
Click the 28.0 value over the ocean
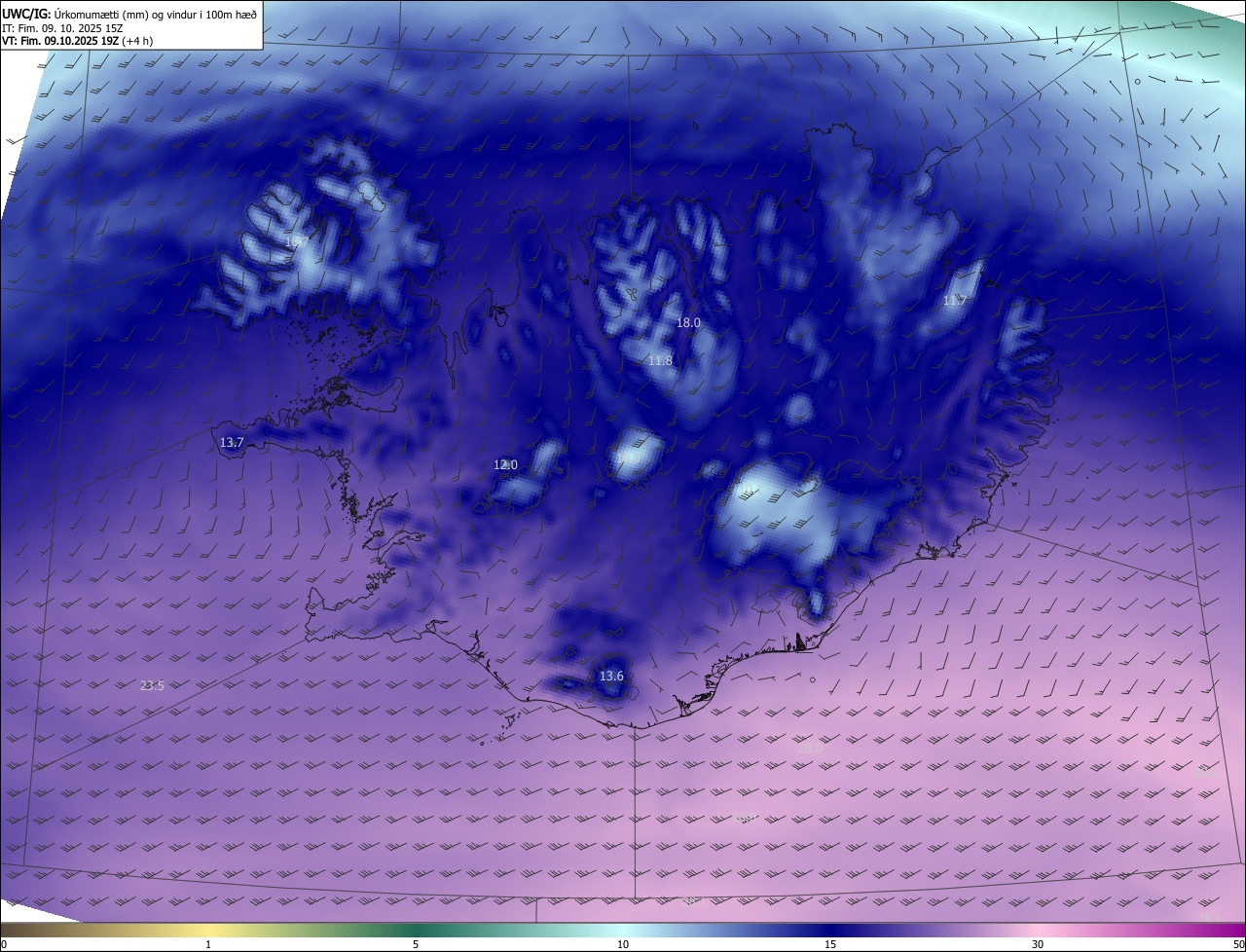coord(810,749)
